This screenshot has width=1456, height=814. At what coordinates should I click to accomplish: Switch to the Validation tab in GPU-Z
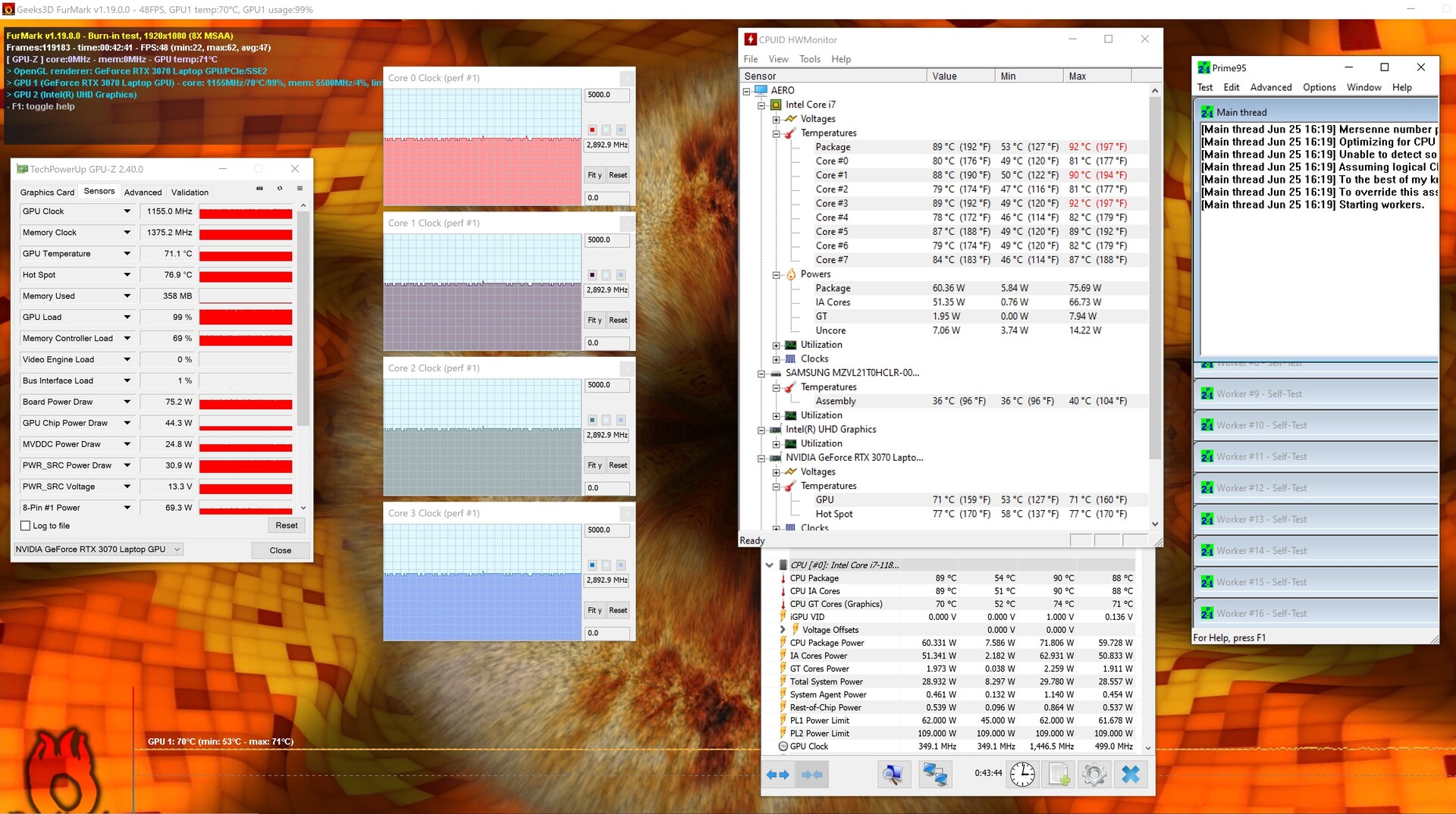click(190, 193)
